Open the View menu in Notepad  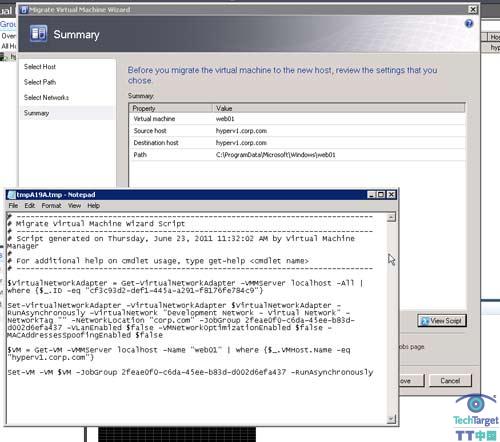pyautogui.click(x=74, y=206)
